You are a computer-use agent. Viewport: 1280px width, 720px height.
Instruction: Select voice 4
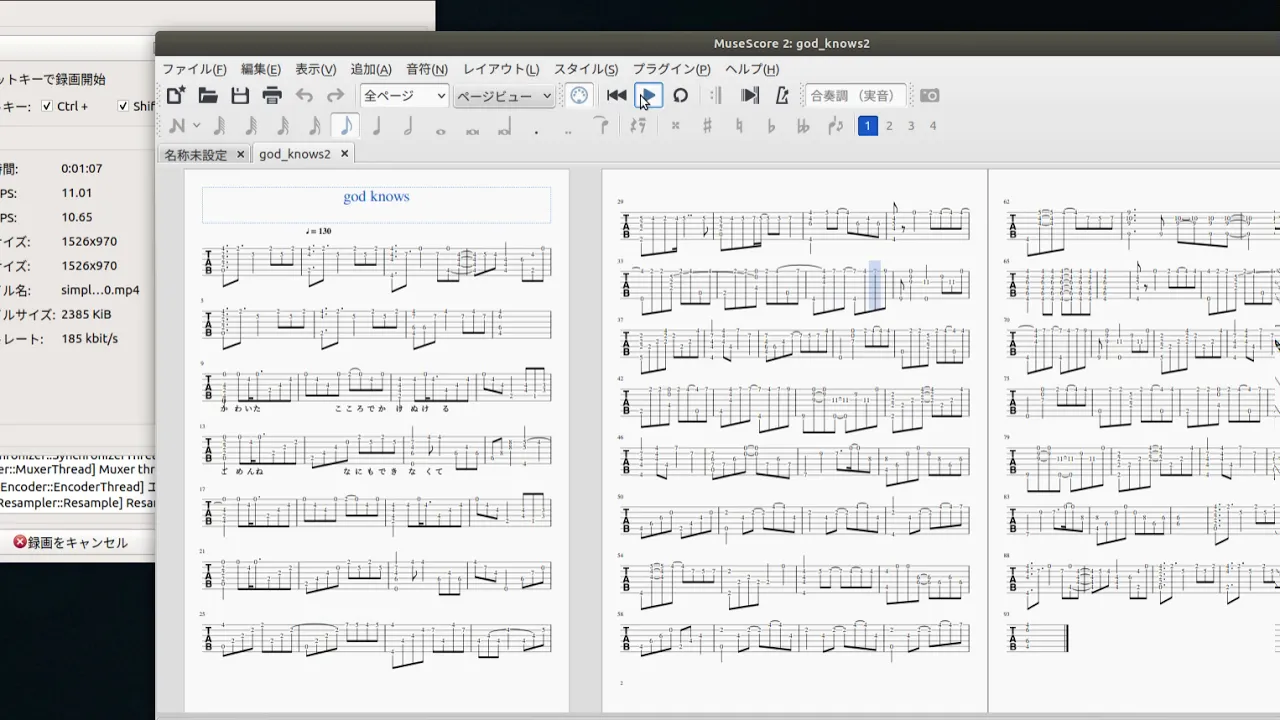click(933, 126)
